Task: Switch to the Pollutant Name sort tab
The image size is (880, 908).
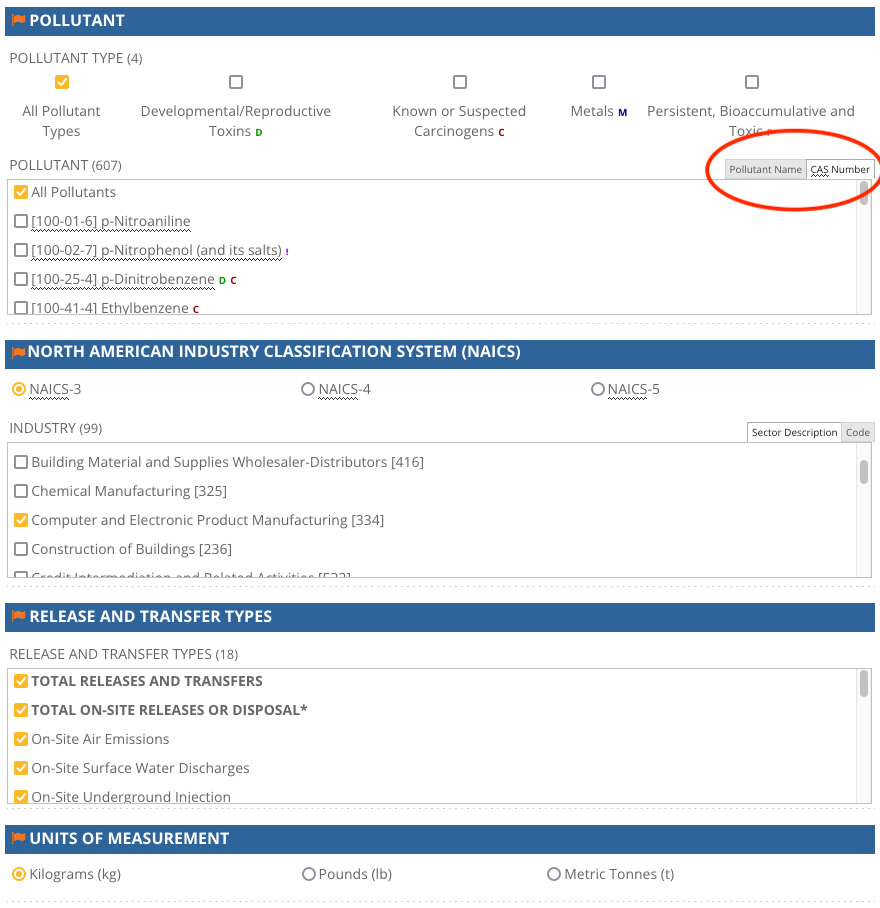Action: tap(765, 170)
